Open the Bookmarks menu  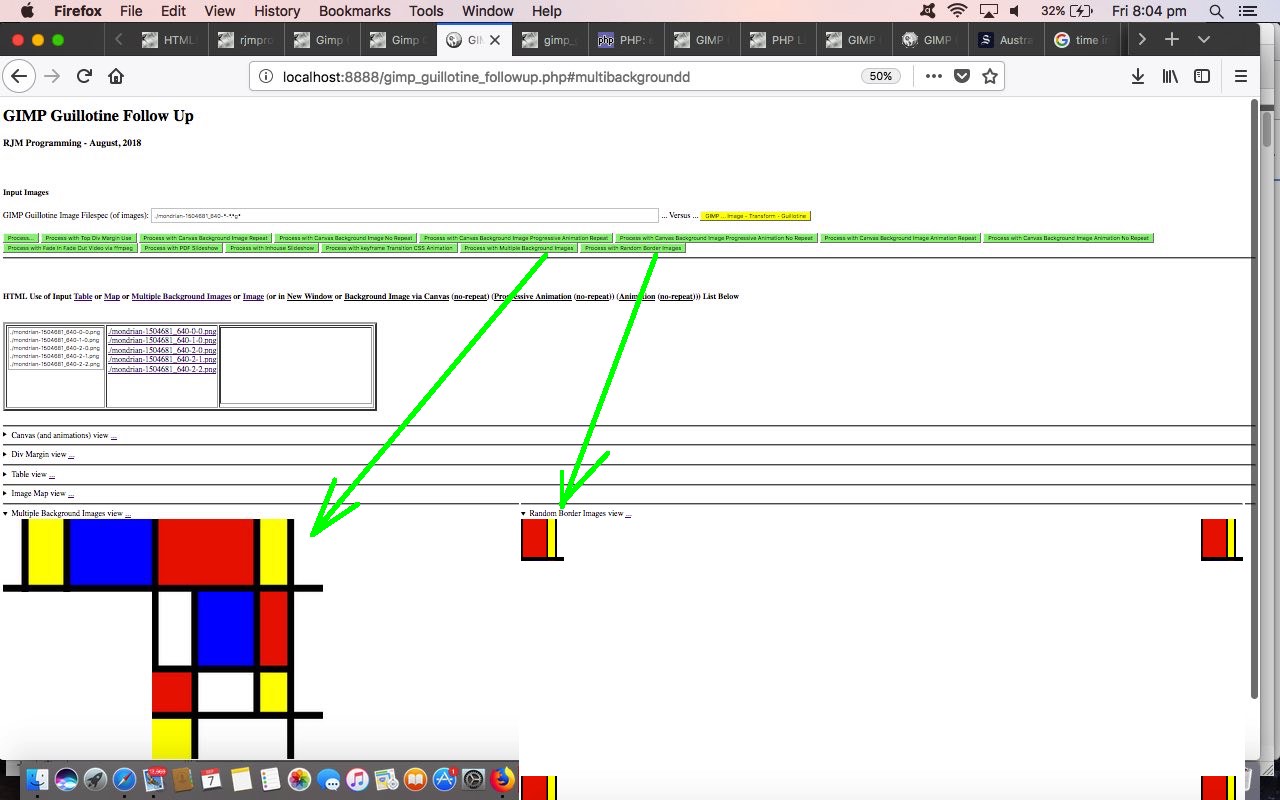click(355, 11)
